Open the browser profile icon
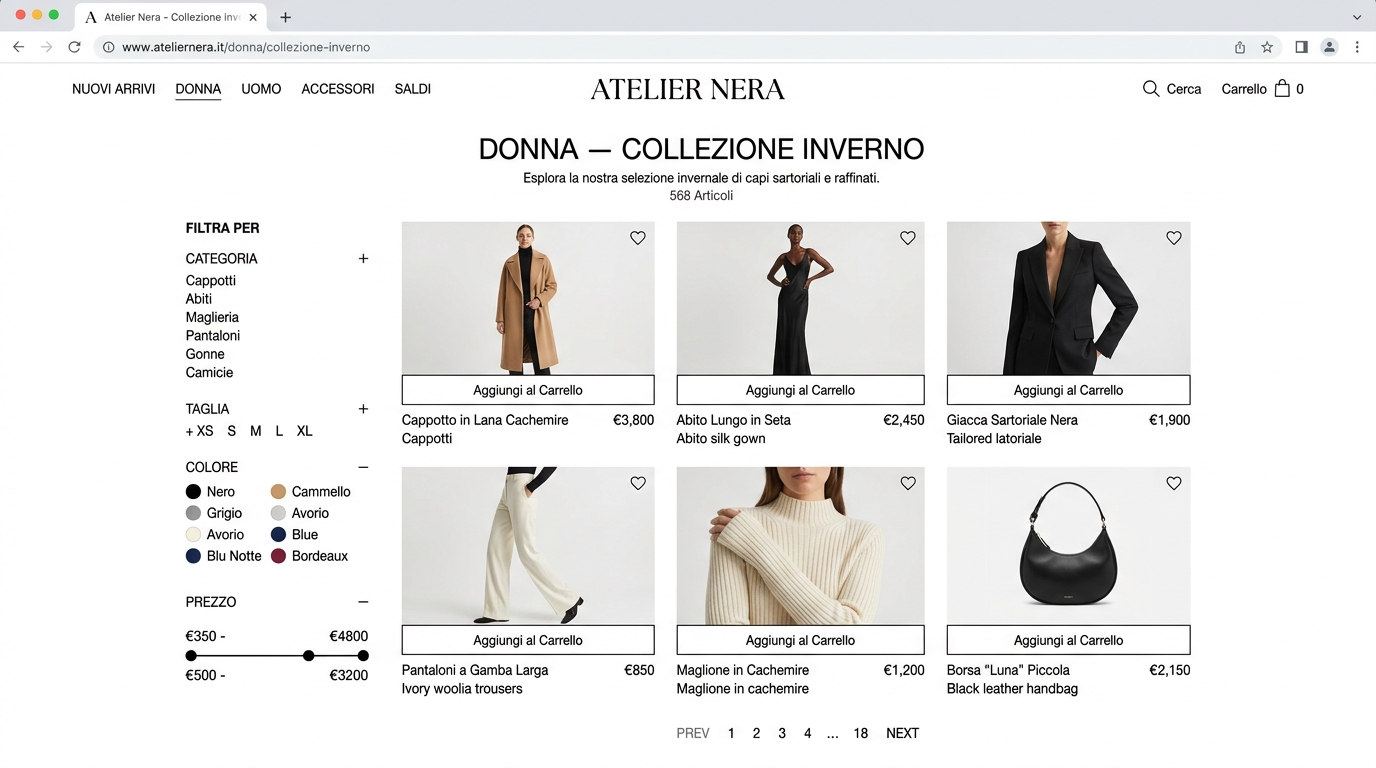The width and height of the screenshot is (1376, 768). point(1329,47)
